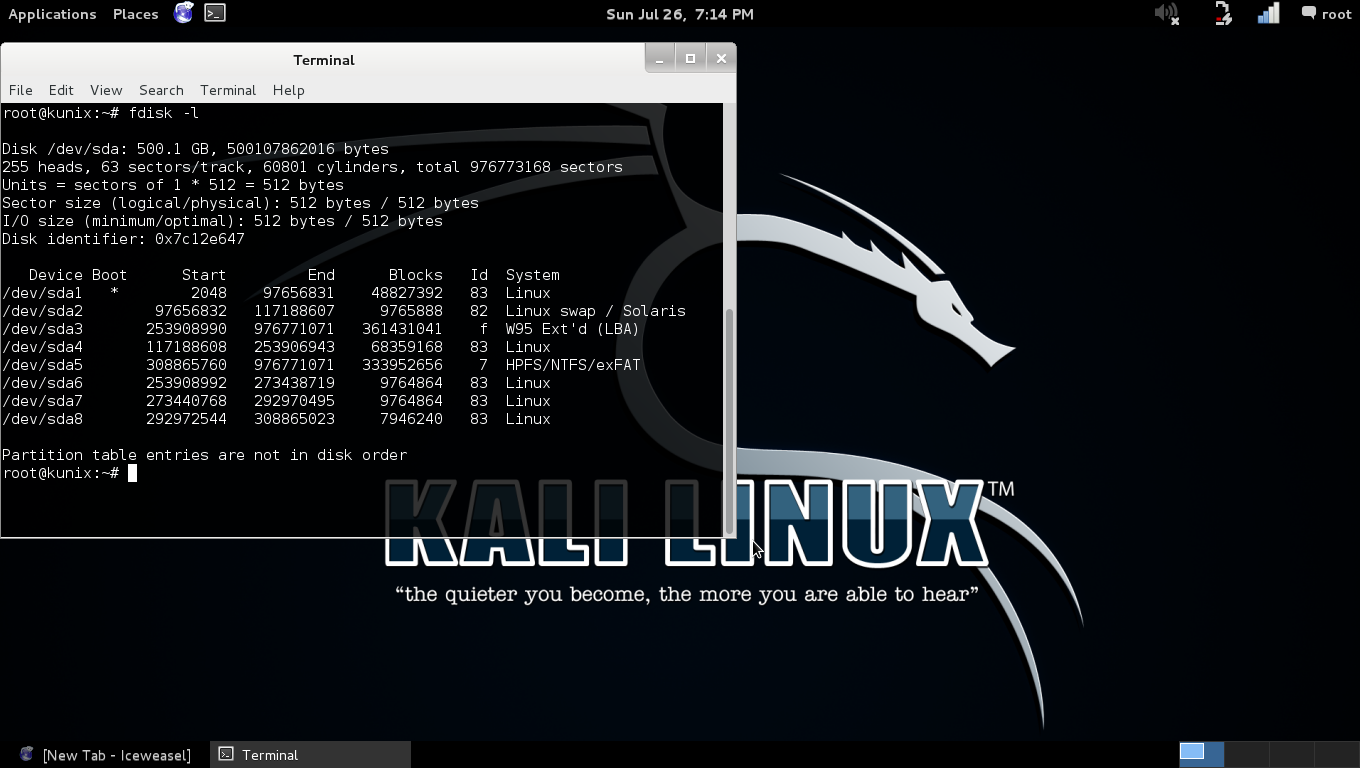The width and height of the screenshot is (1360, 768).
Task: Open the Applications menu
Action: [52, 14]
